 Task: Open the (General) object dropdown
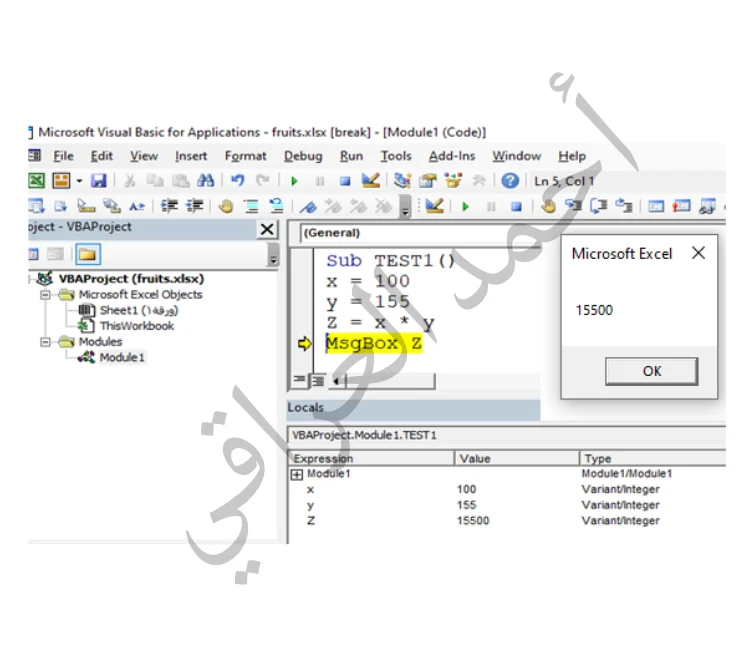click(421, 233)
